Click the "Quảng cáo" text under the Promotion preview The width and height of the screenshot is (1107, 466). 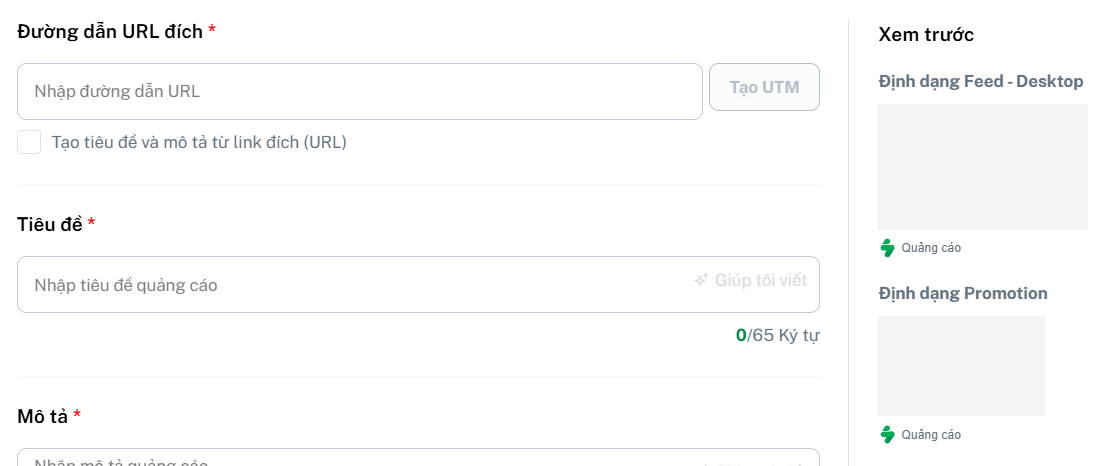tap(931, 435)
